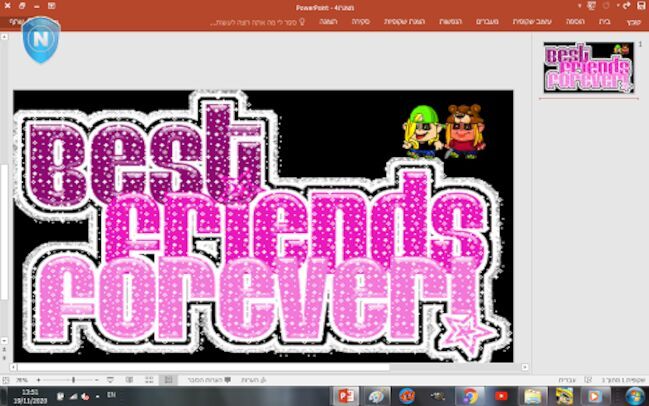
Task: Click vertical scrollbar up arrow
Action: [4, 37]
